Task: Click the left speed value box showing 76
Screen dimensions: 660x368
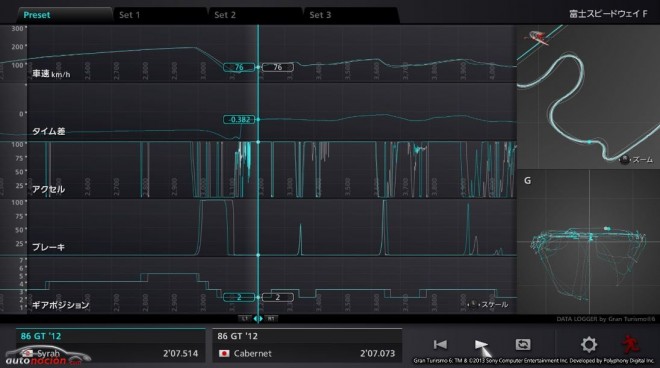Action: pyautogui.click(x=239, y=67)
